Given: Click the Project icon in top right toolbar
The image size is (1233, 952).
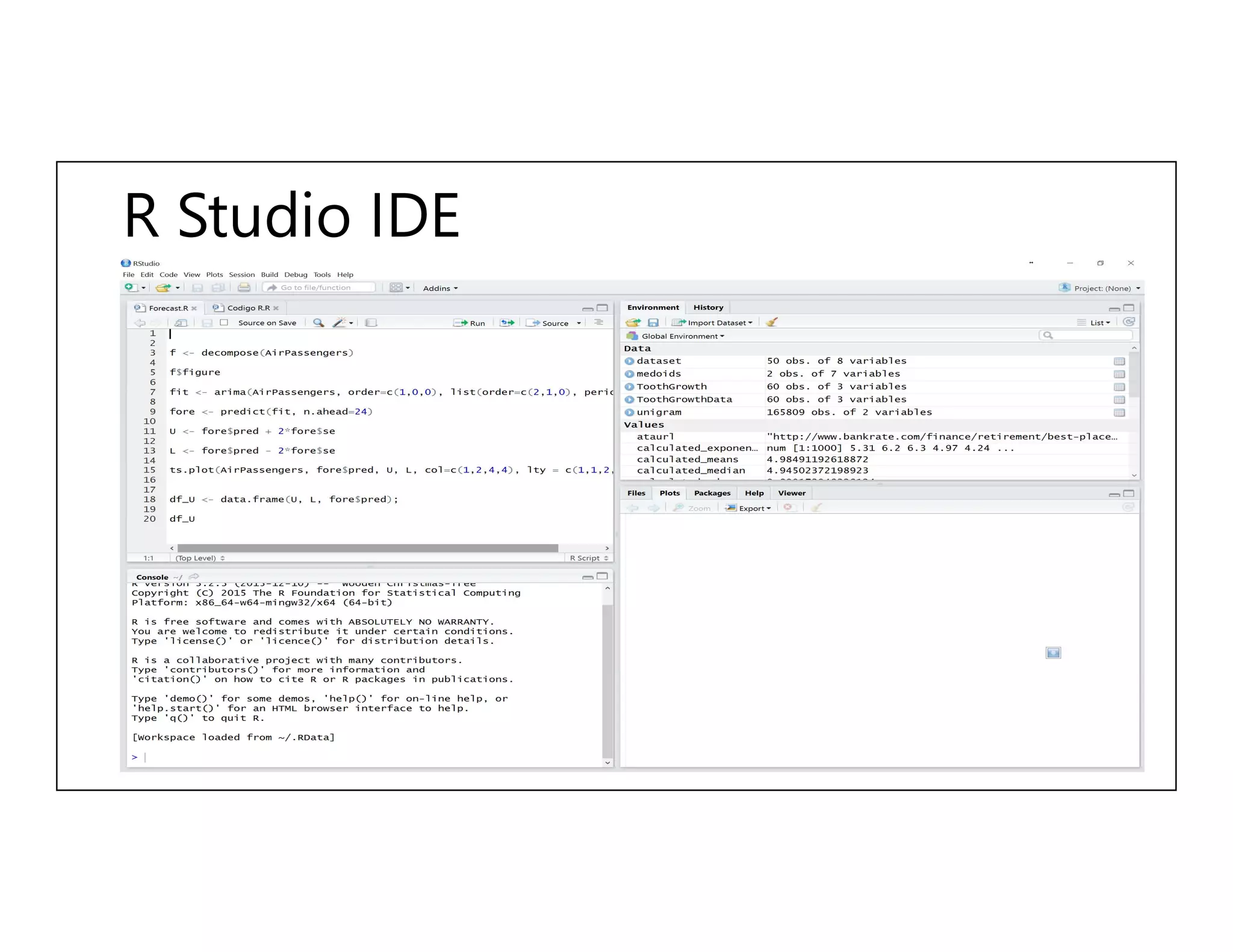Looking at the screenshot, I should coord(1064,288).
